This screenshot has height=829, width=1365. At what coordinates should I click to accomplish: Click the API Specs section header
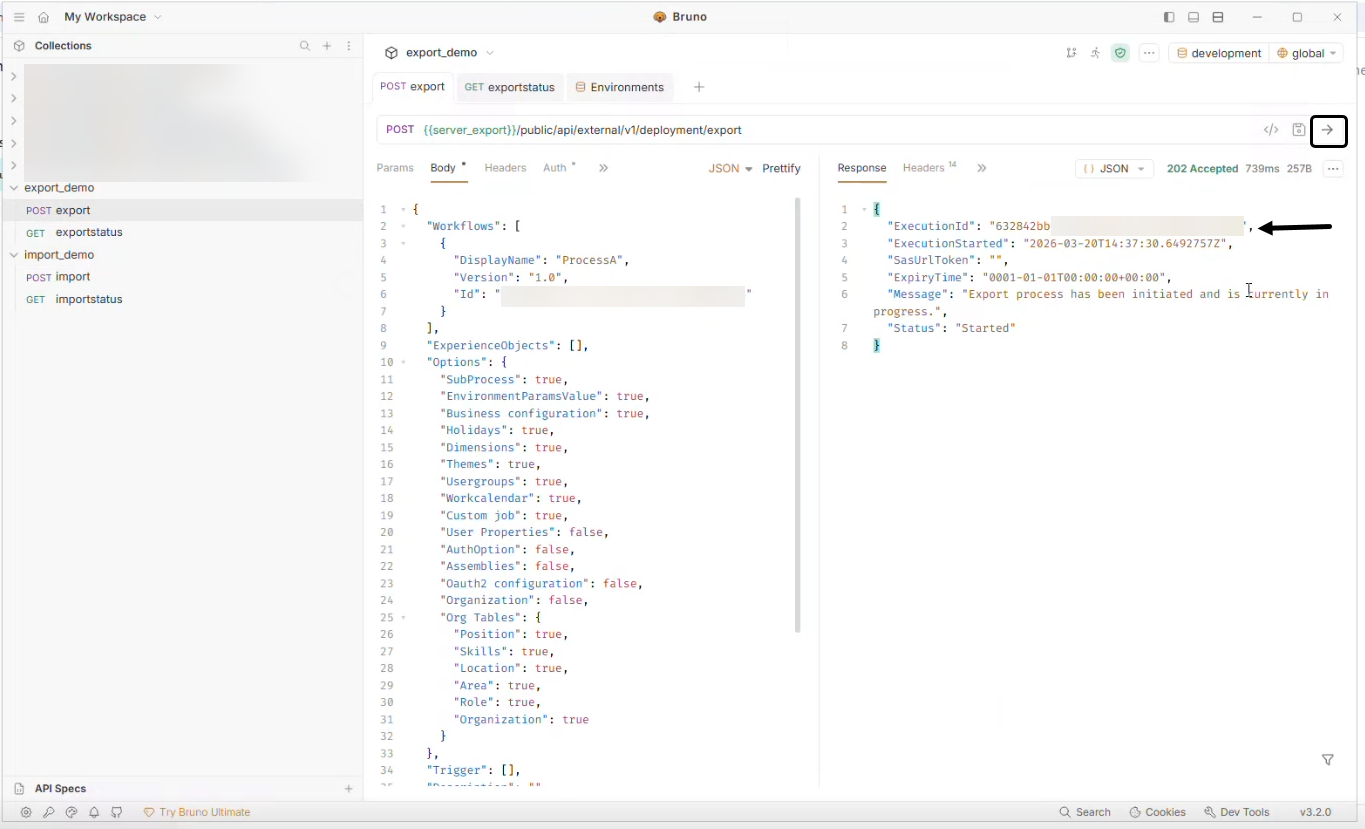(x=61, y=789)
